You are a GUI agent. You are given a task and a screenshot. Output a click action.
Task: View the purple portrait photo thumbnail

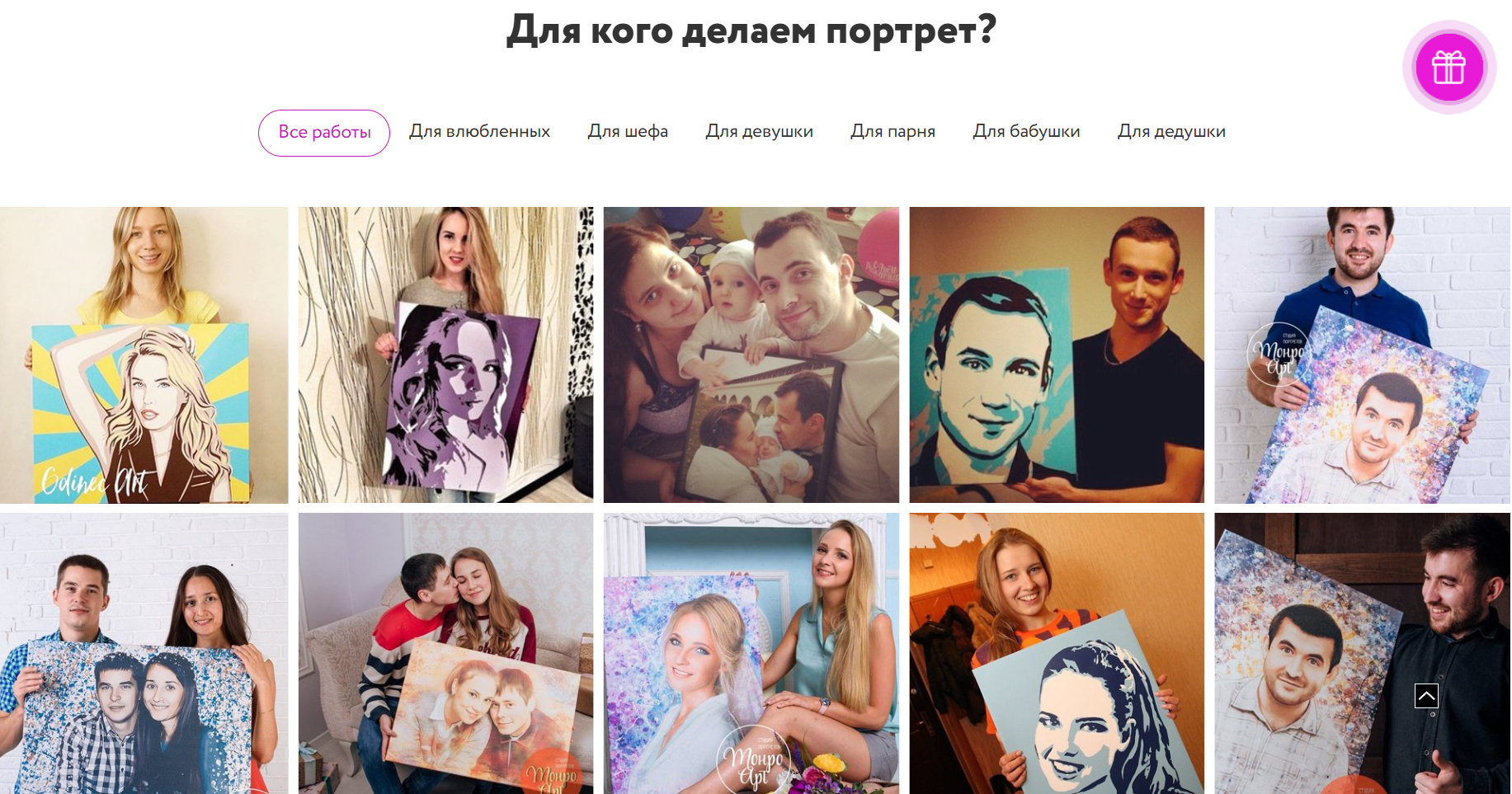pos(445,355)
